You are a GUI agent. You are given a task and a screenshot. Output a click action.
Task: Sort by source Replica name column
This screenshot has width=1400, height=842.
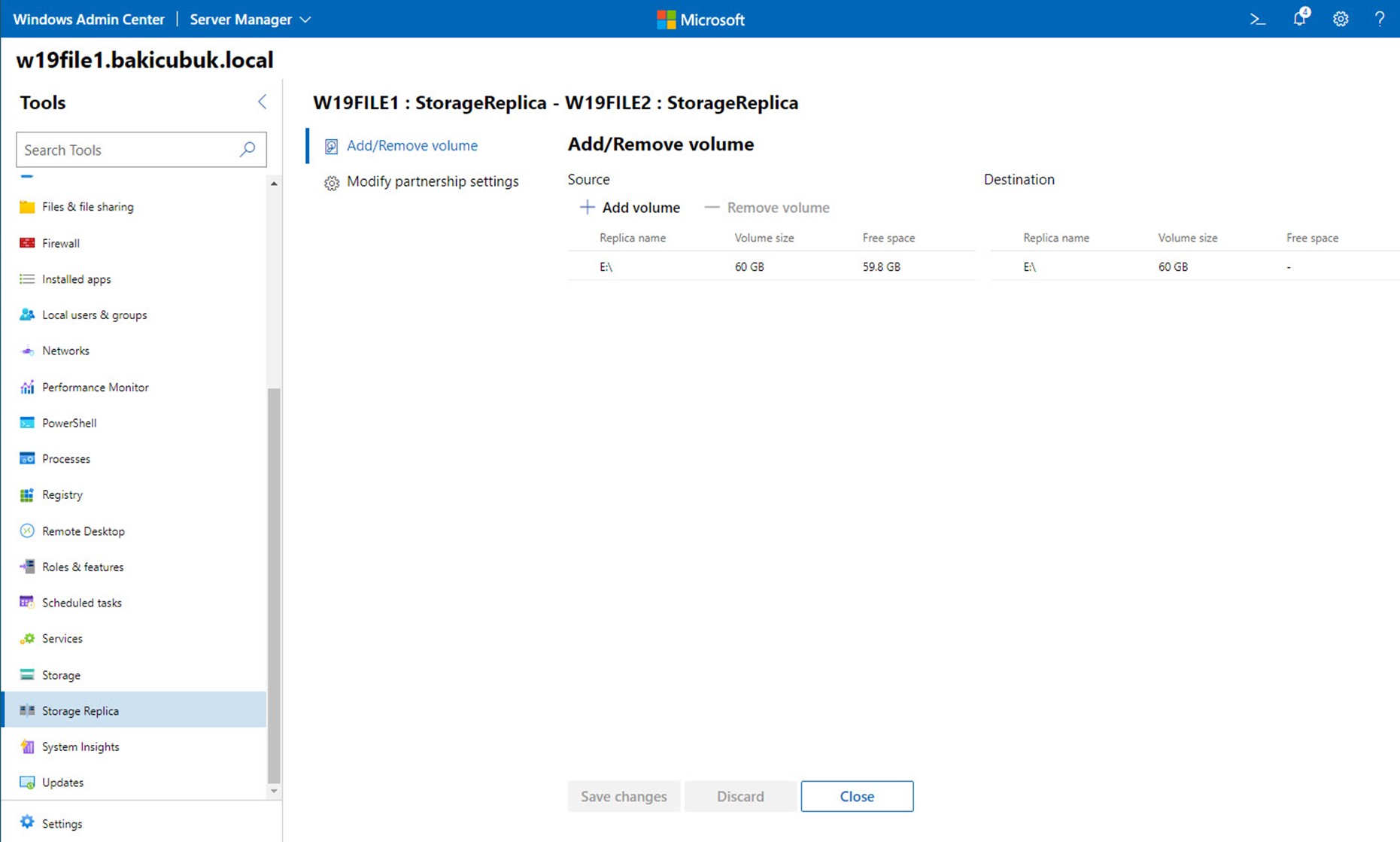pyautogui.click(x=633, y=238)
